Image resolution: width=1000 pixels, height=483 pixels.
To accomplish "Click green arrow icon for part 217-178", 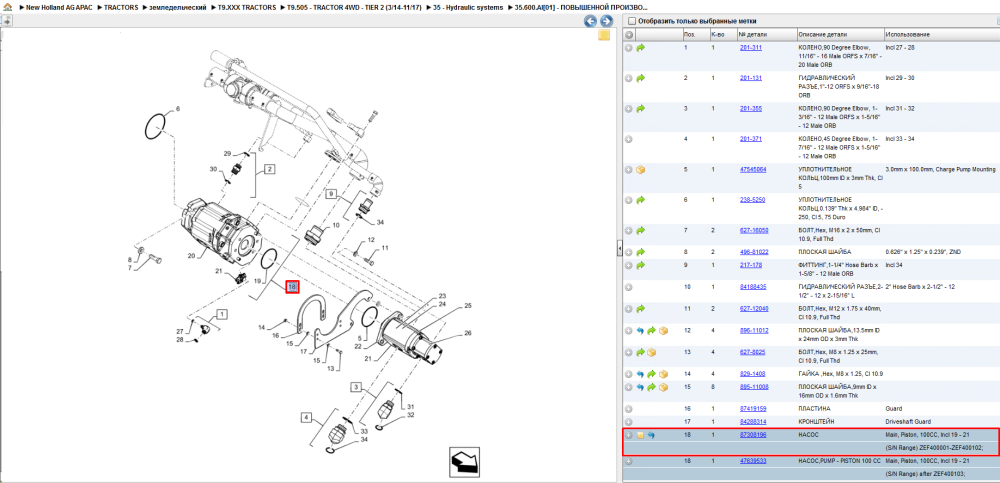I will click(641, 265).
